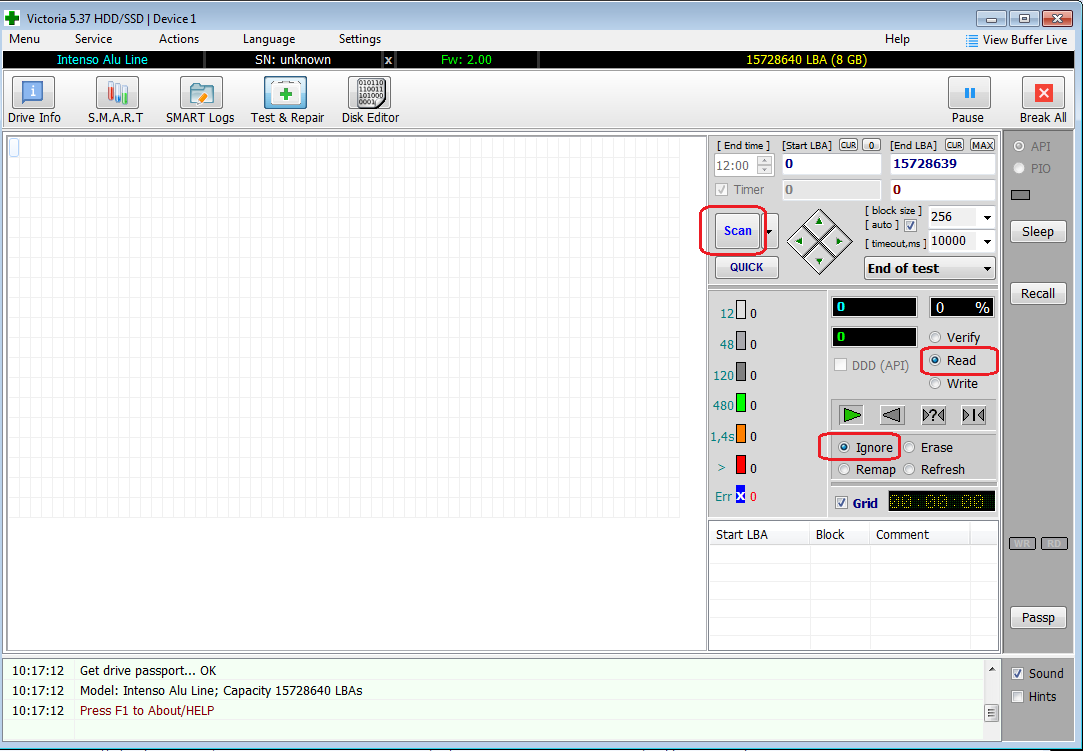Open the Service menu
Viewport: 1083px width, 751px height.
93,39
